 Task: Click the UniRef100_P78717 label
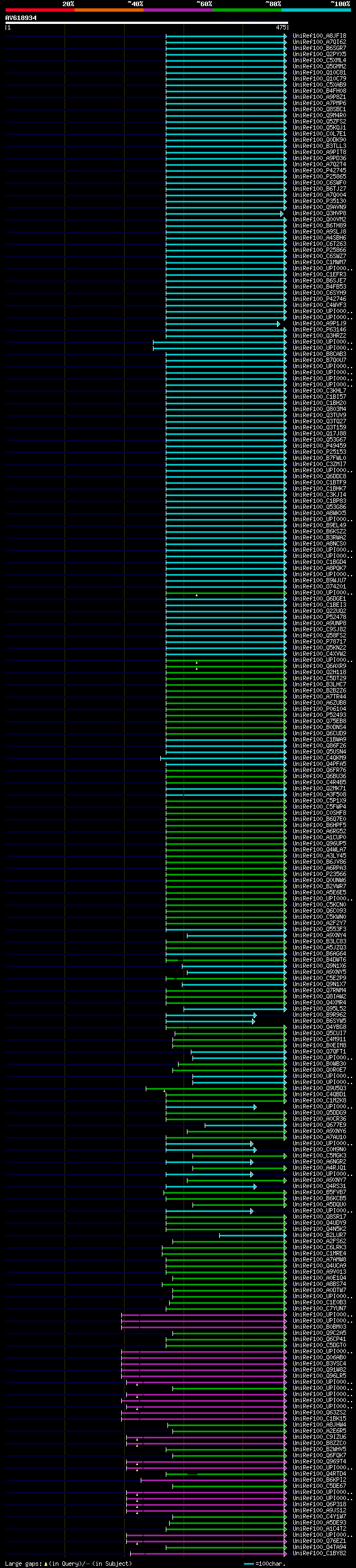[x=319, y=641]
